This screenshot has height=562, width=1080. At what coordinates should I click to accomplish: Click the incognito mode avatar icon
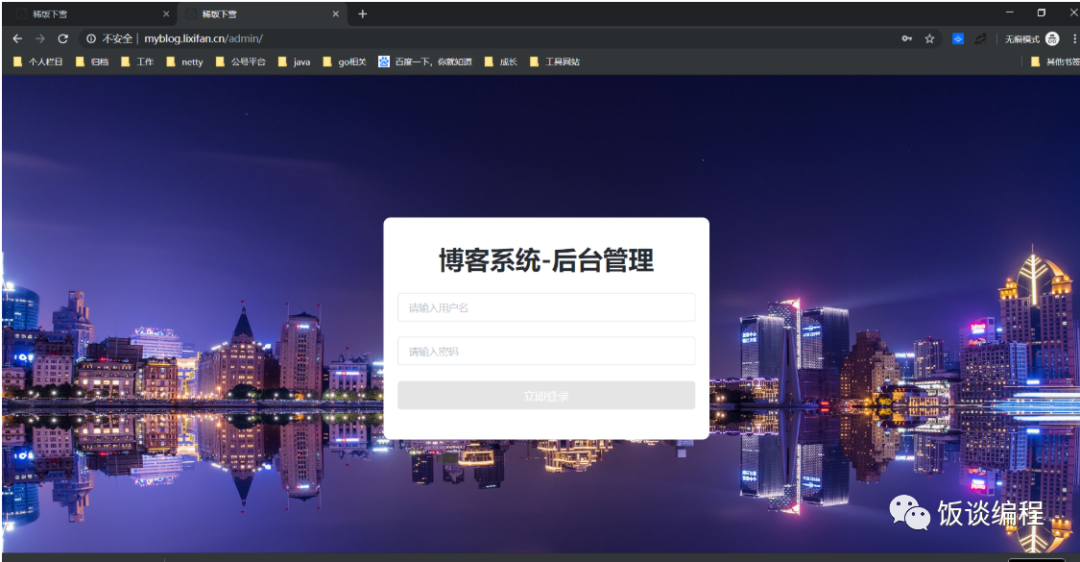pyautogui.click(x=1052, y=39)
